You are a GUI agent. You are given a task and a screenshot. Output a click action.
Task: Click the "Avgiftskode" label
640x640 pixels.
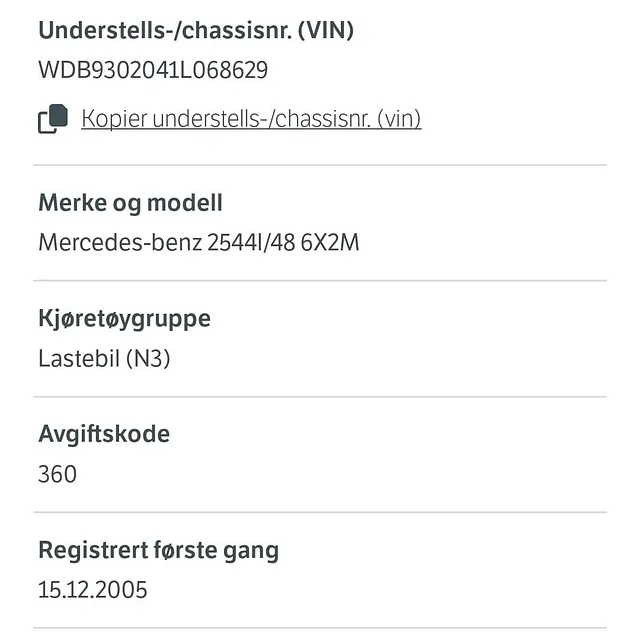point(104,435)
